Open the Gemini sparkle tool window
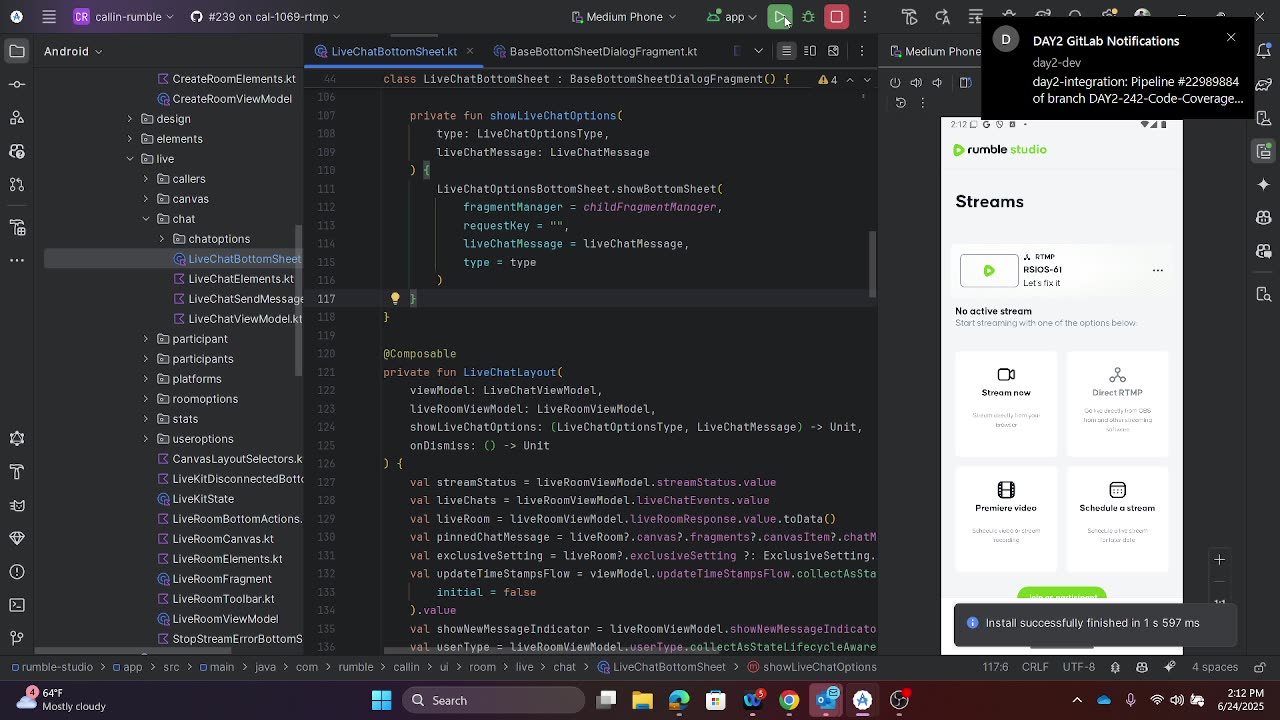This screenshot has width=1280, height=720. 1264,184
